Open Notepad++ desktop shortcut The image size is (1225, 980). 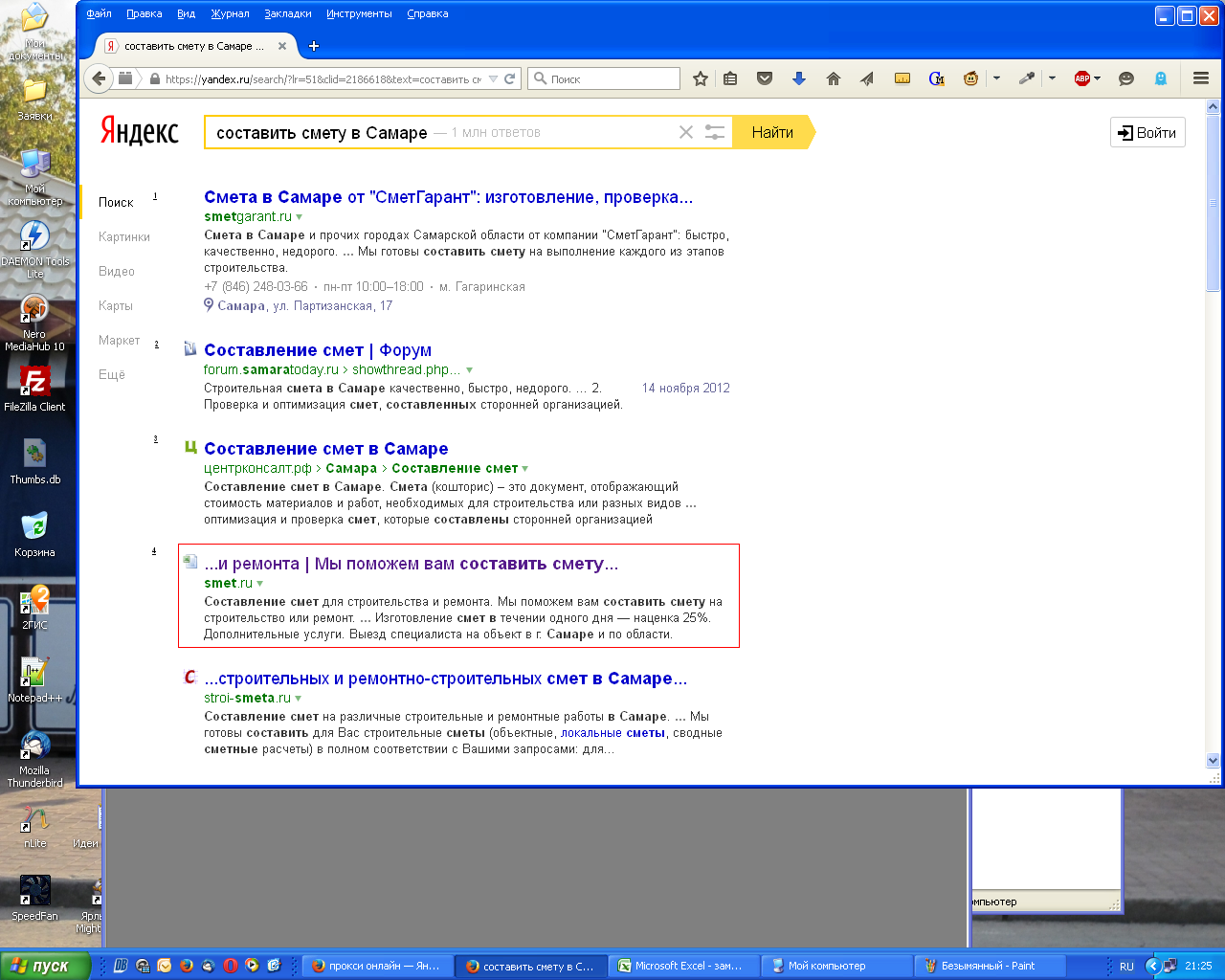(x=34, y=679)
